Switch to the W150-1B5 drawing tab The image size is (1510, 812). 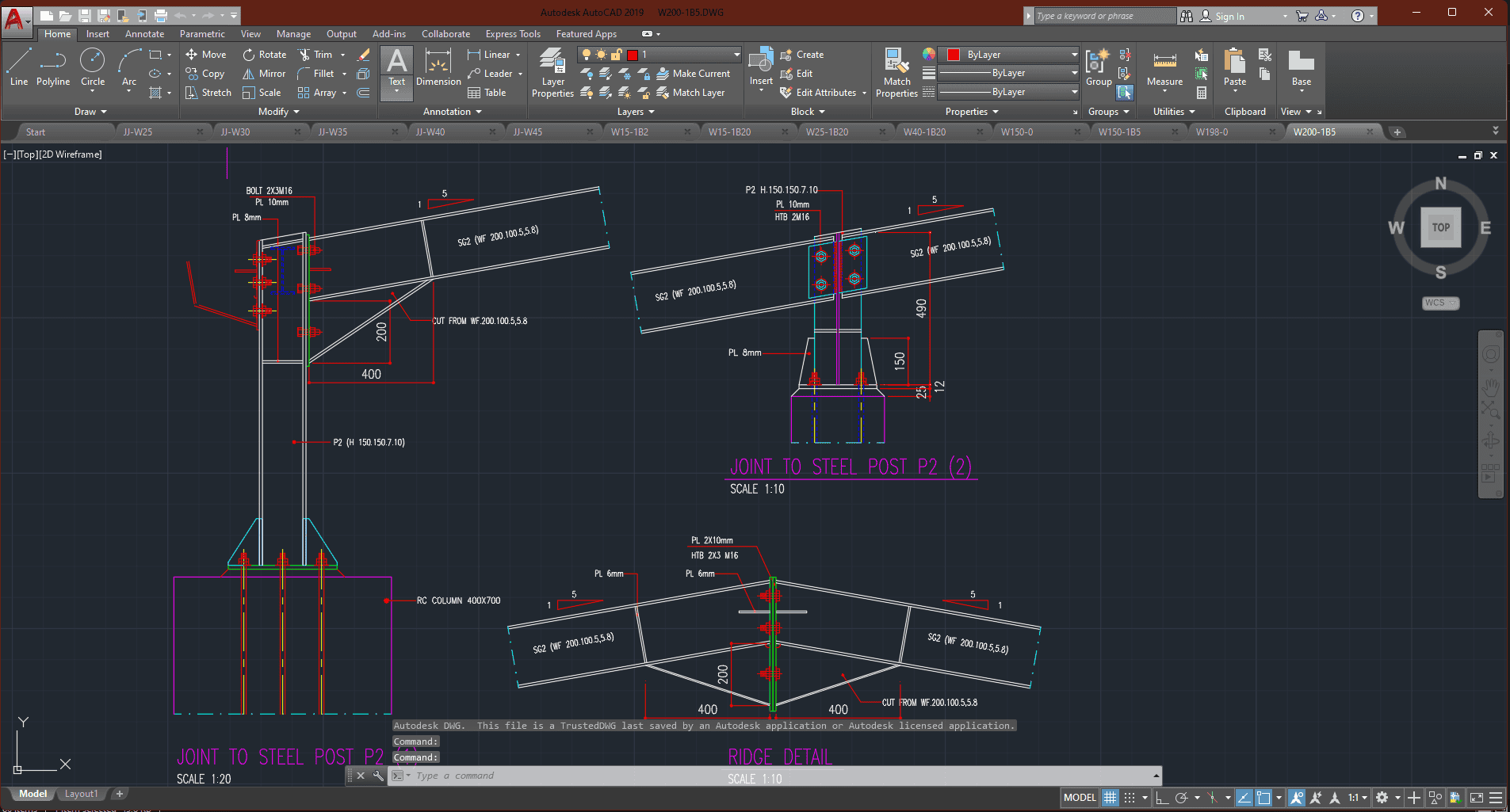pos(1119,132)
